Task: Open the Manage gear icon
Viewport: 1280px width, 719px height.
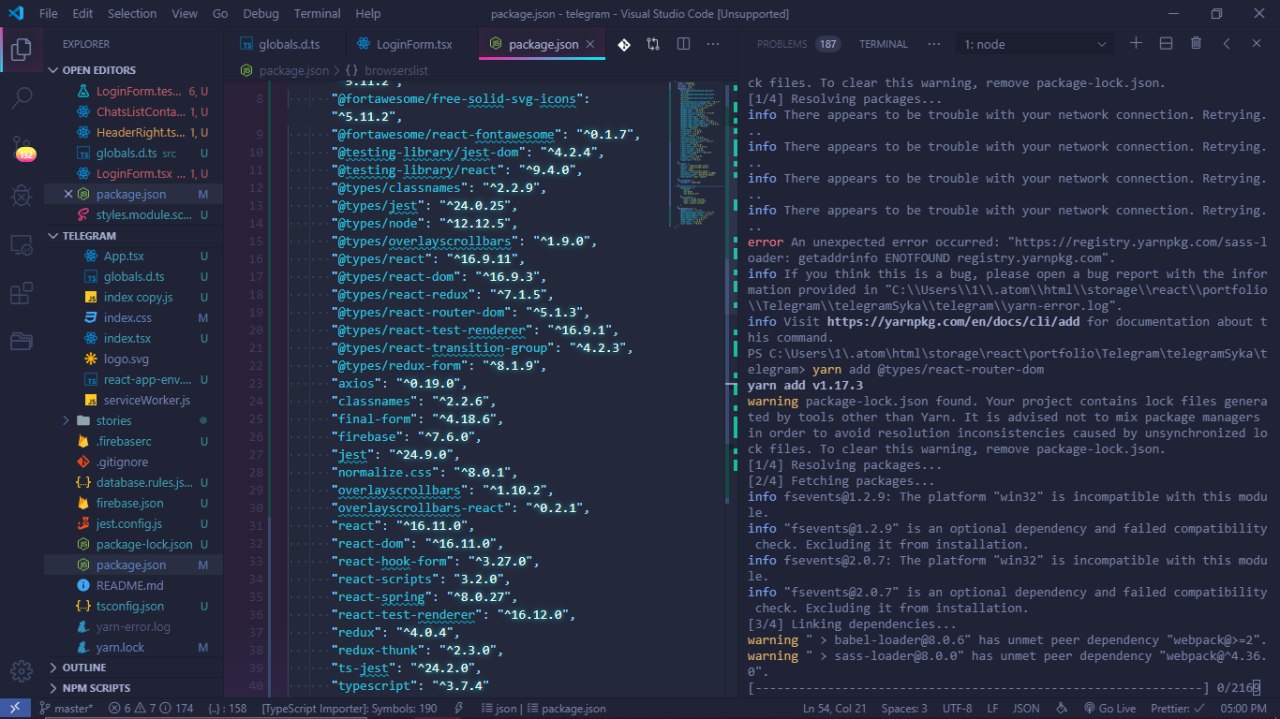Action: click(21, 670)
